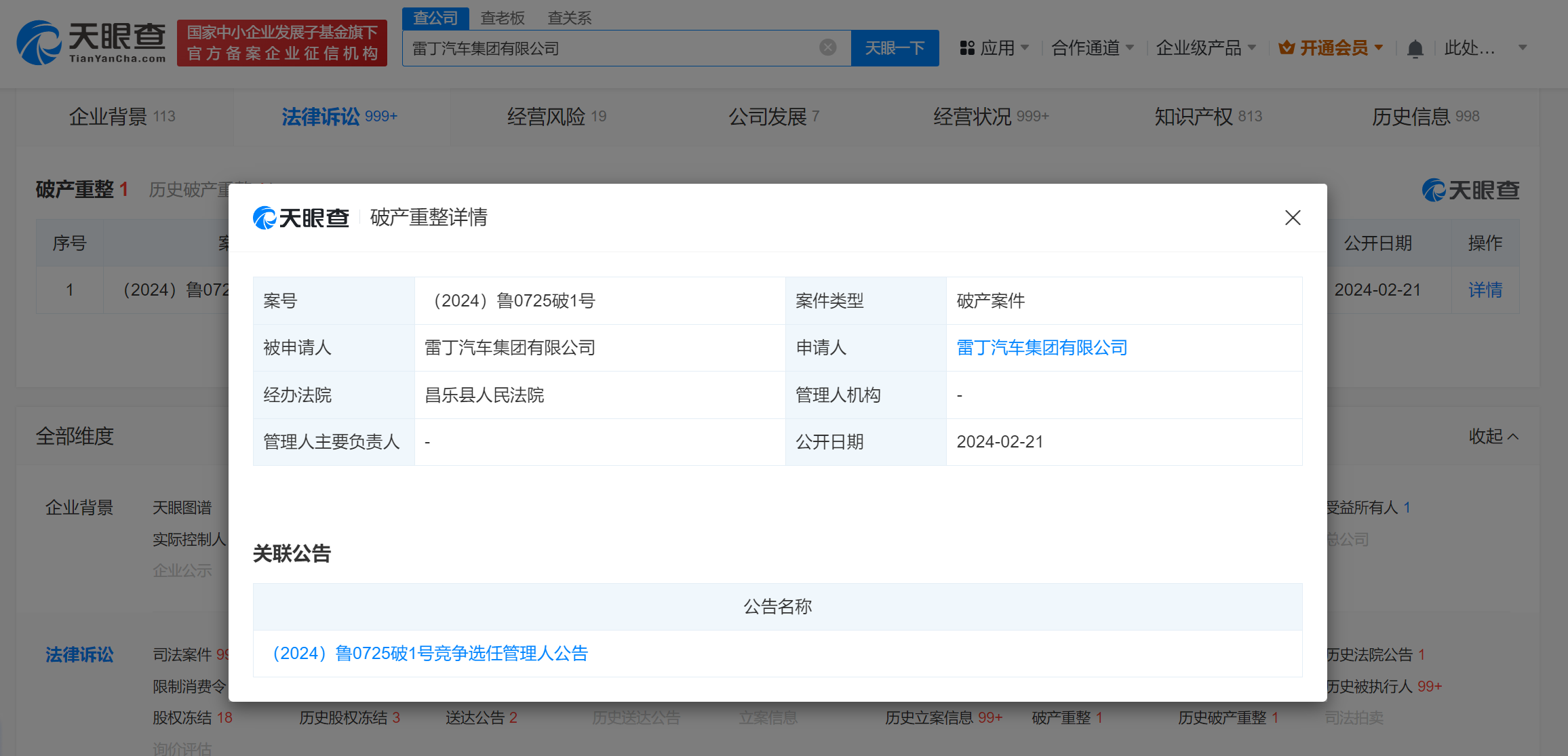Viewport: 1568px width, 756px height.
Task: Clear the search field text
Action: point(827,47)
